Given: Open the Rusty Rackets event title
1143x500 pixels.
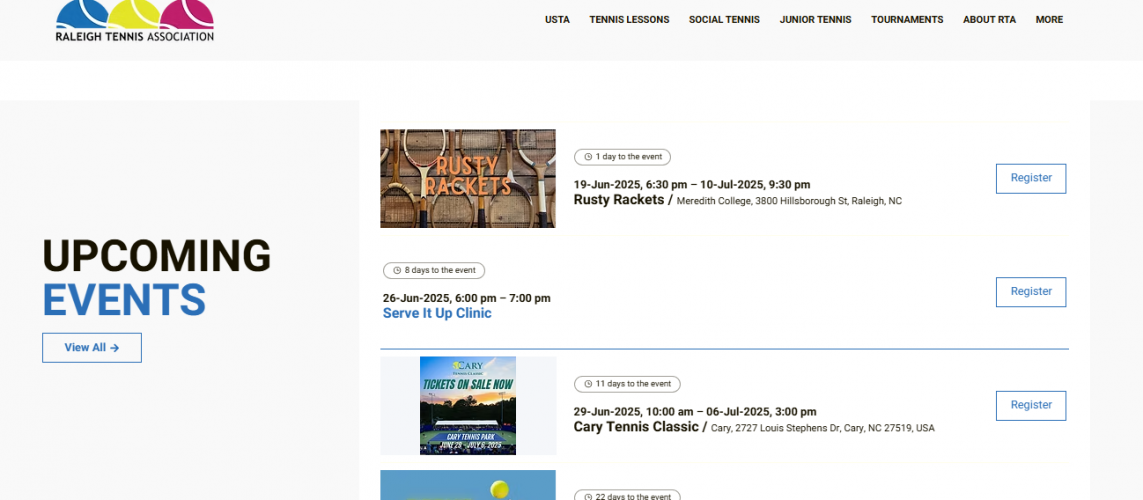Looking at the screenshot, I should coord(619,200).
